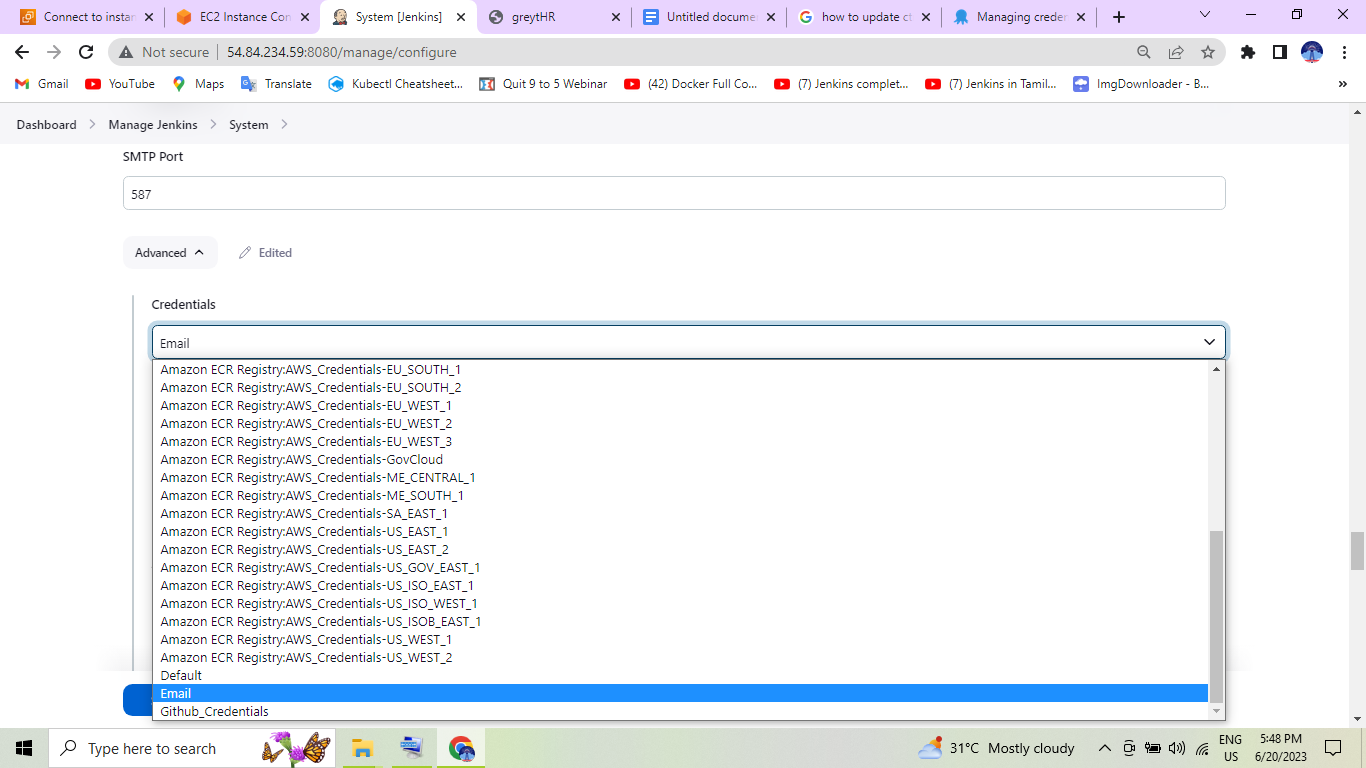The image size is (1366, 768).
Task: Show more bookmarks overflow chevron
Action: pyautogui.click(x=1342, y=84)
